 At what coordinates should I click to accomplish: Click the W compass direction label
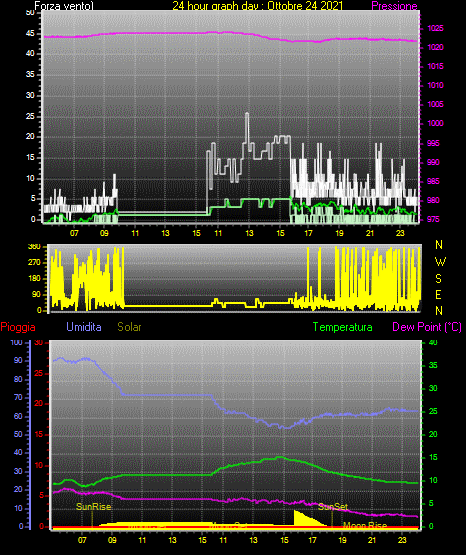click(x=440, y=262)
